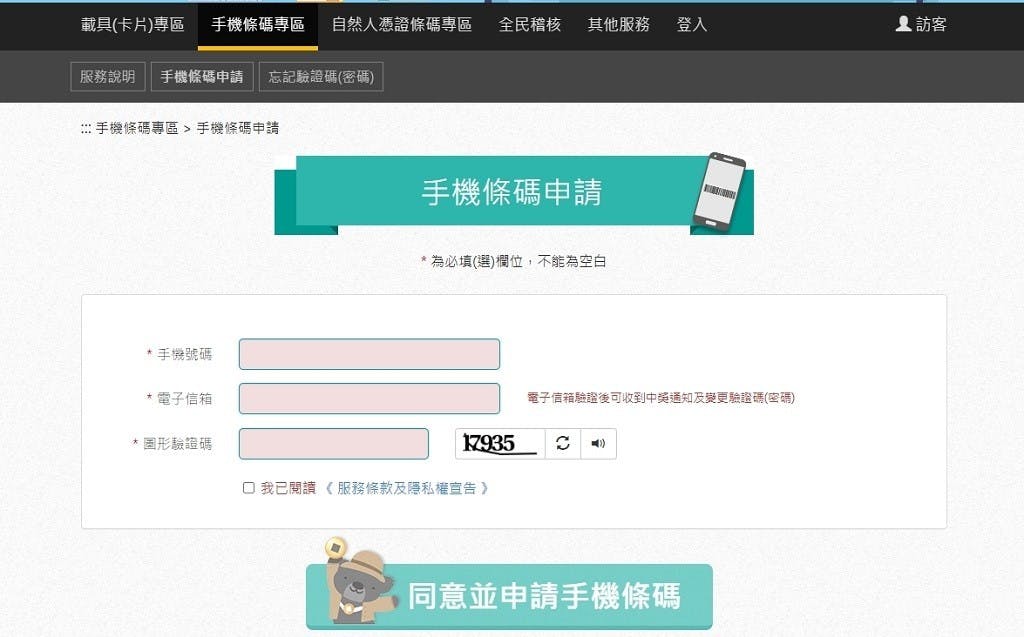The width and height of the screenshot is (1024, 637).
Task: Click the bear mascot on submit button
Action: [358, 581]
